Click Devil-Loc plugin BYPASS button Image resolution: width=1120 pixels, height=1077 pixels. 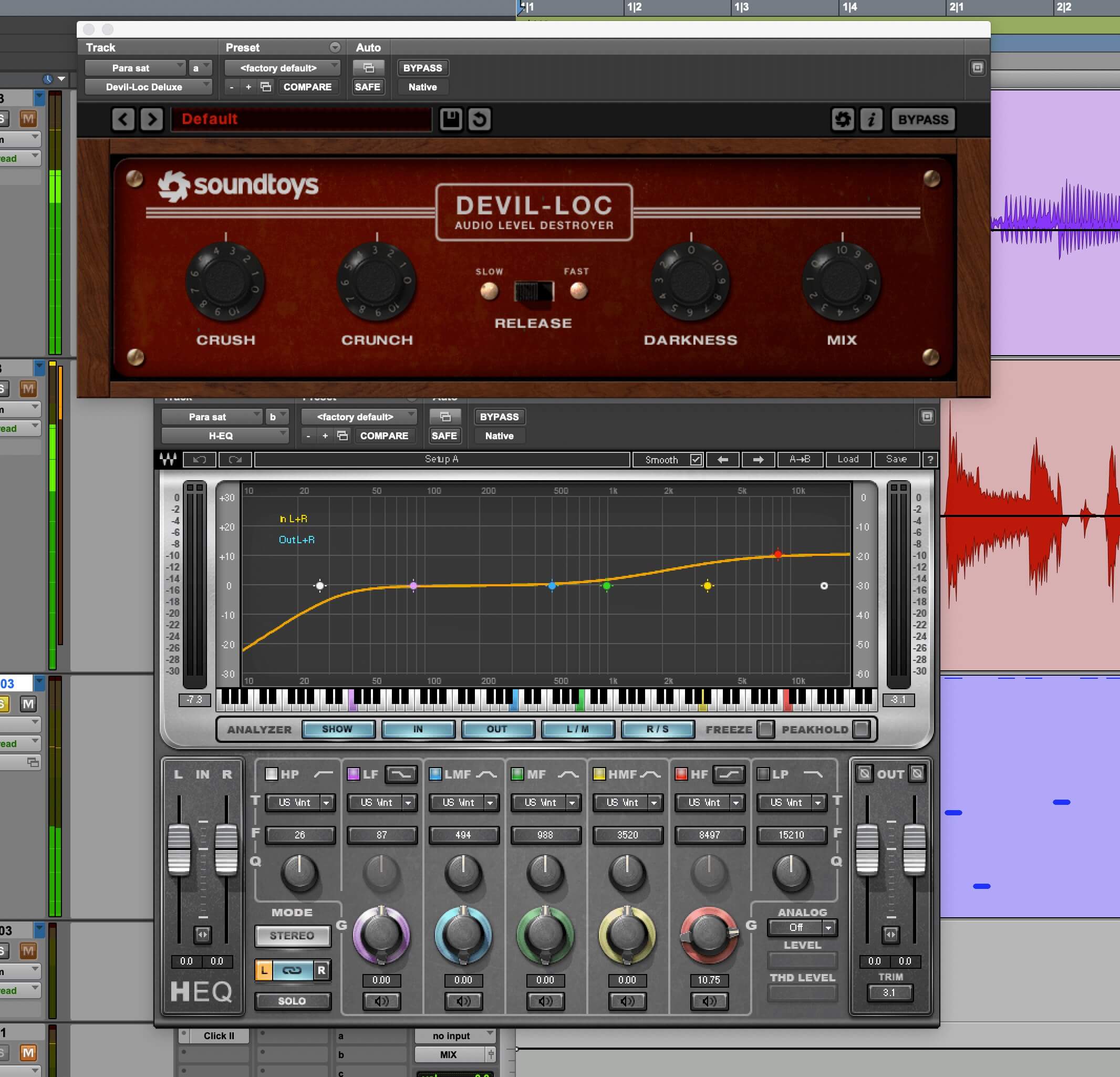click(923, 119)
